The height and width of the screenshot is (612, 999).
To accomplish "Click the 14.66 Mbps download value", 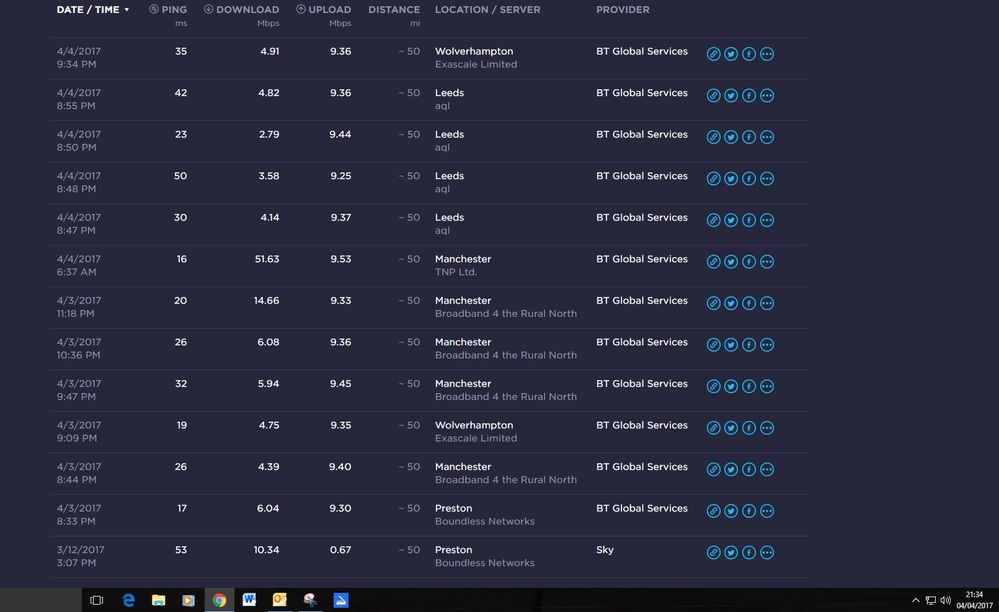I will pyautogui.click(x=266, y=301).
